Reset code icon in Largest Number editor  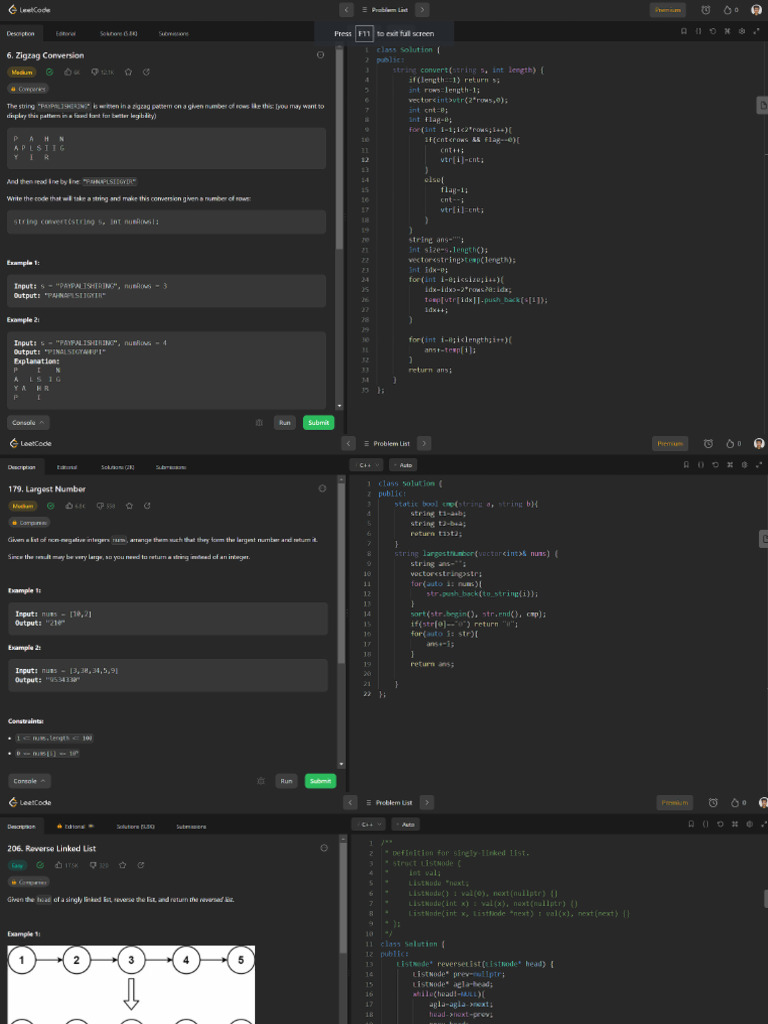(715, 465)
